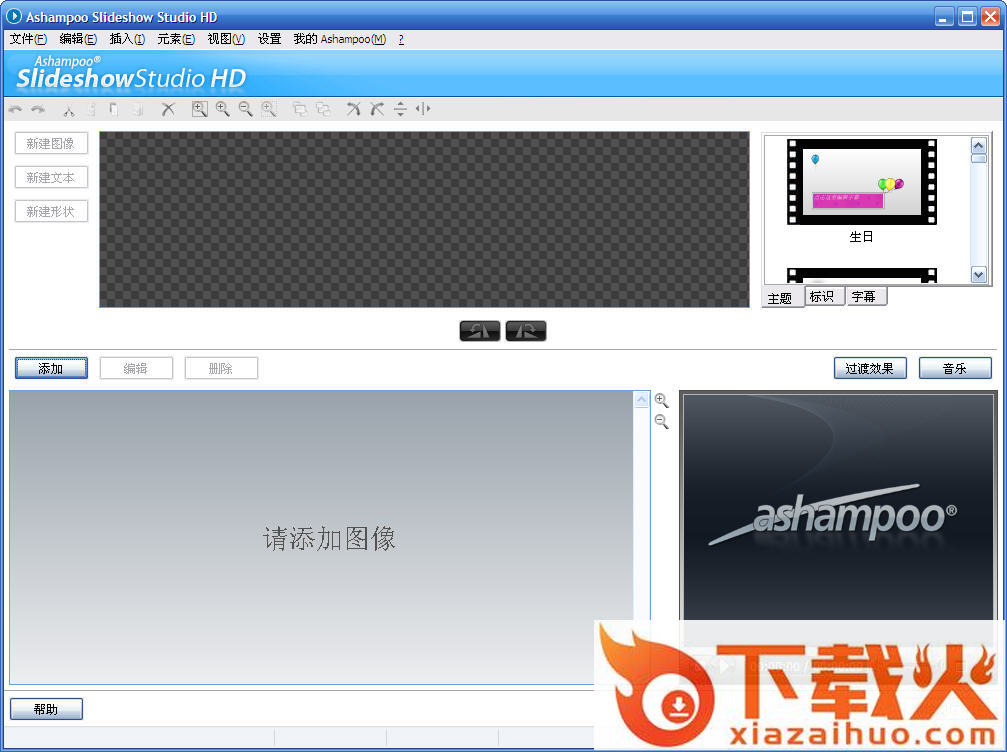
Task: Click toolbar zoom out magnifier
Action: (x=245, y=109)
